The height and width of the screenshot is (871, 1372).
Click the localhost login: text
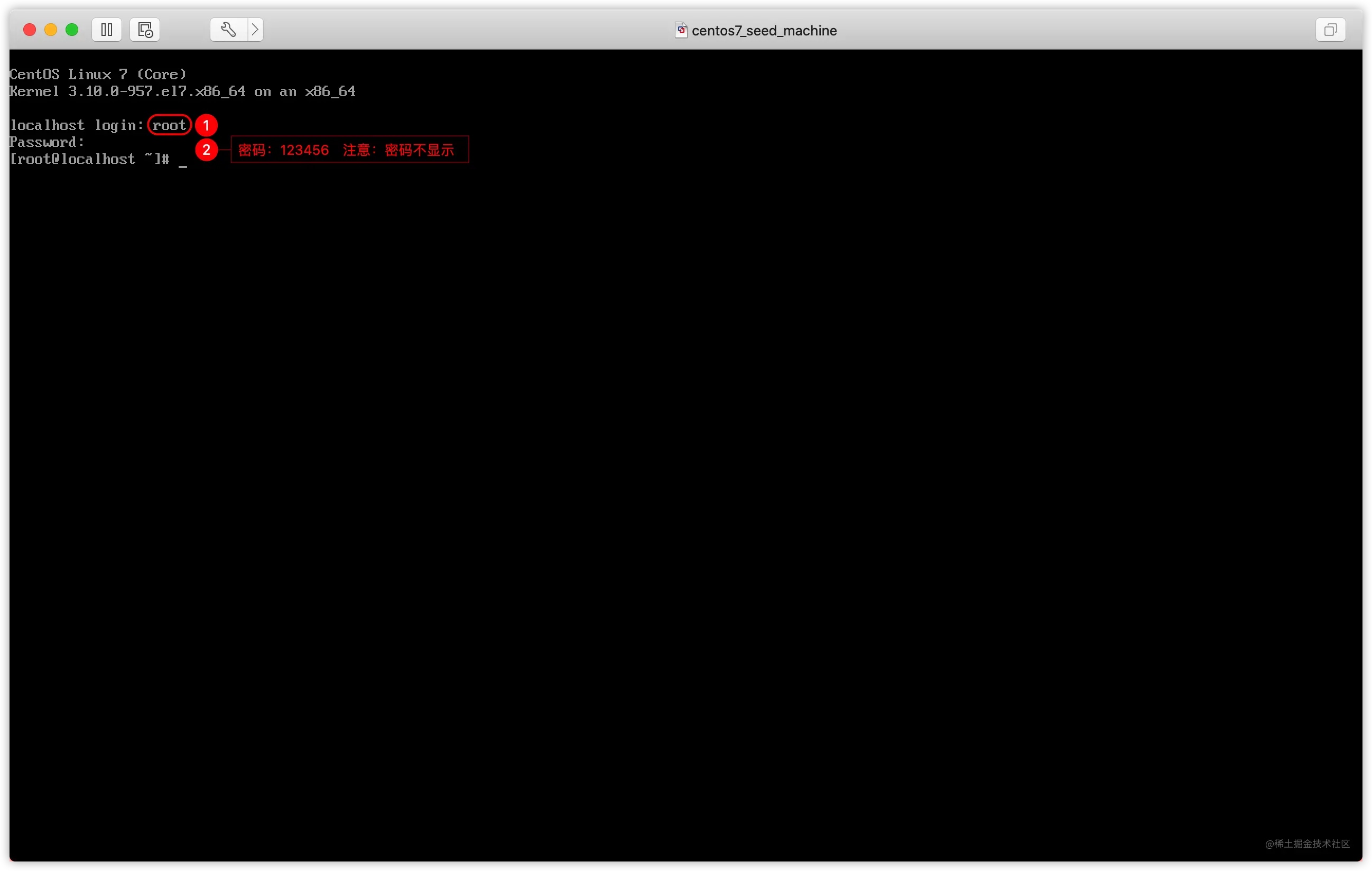pos(76,125)
